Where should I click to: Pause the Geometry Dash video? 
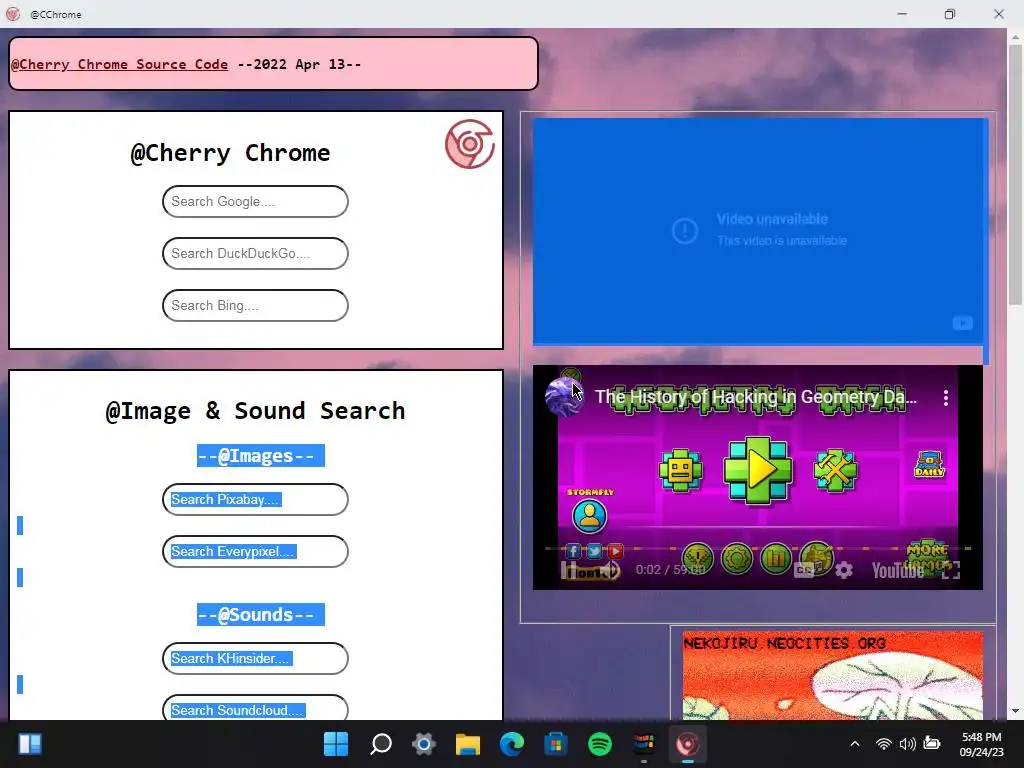(x=570, y=571)
